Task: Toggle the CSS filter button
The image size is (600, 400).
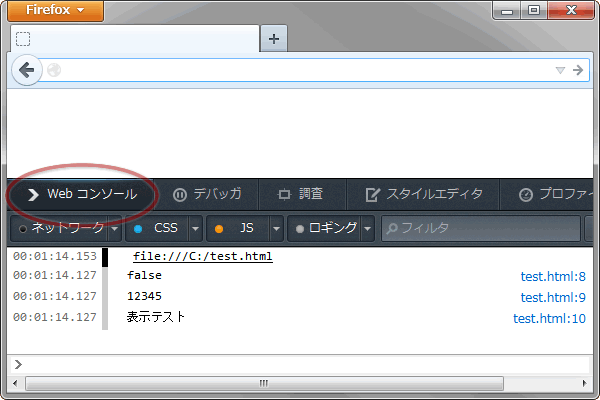Action: pyautogui.click(x=157, y=229)
